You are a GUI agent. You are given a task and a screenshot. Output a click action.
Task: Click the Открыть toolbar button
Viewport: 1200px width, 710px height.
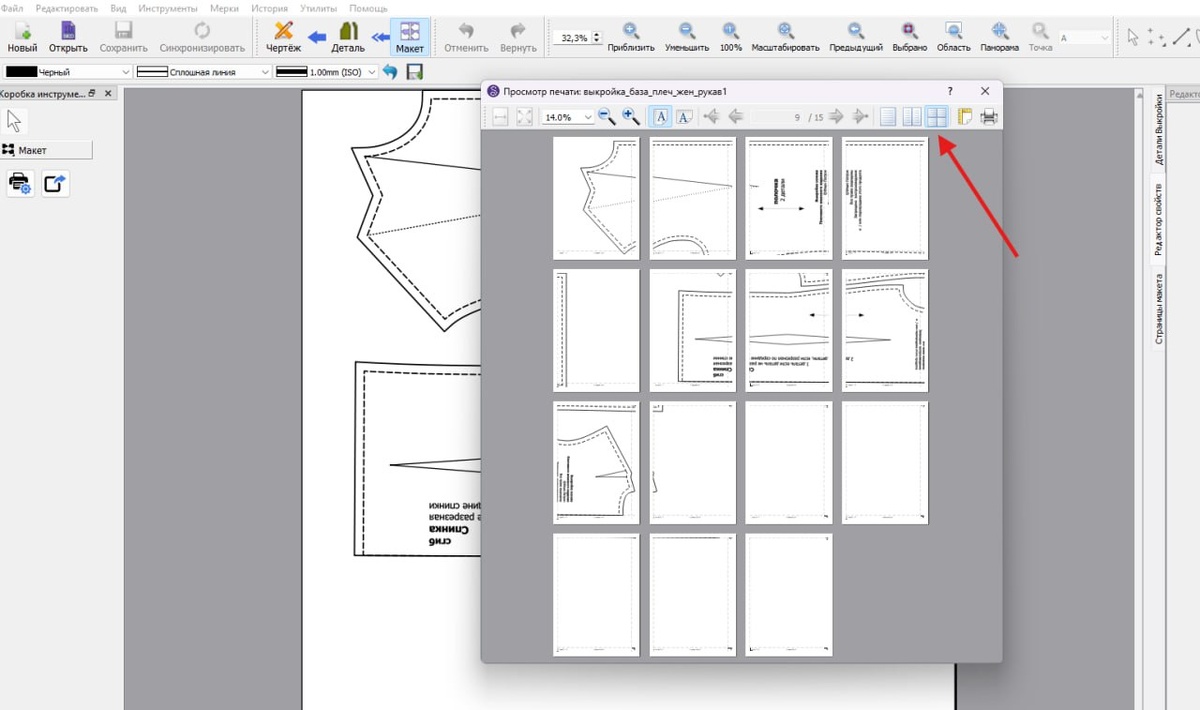point(68,37)
